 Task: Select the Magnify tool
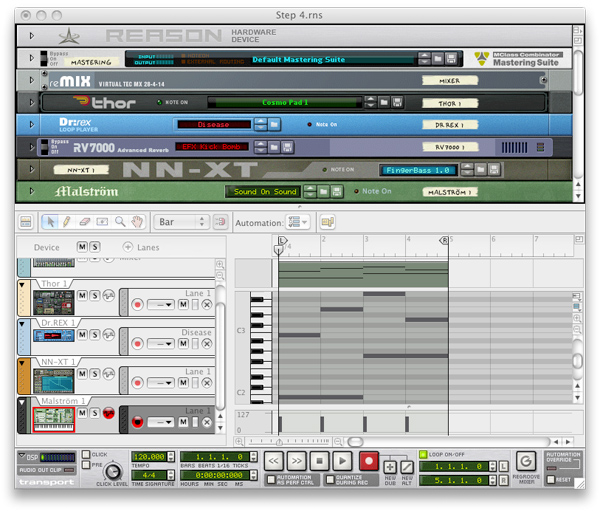[x=120, y=222]
